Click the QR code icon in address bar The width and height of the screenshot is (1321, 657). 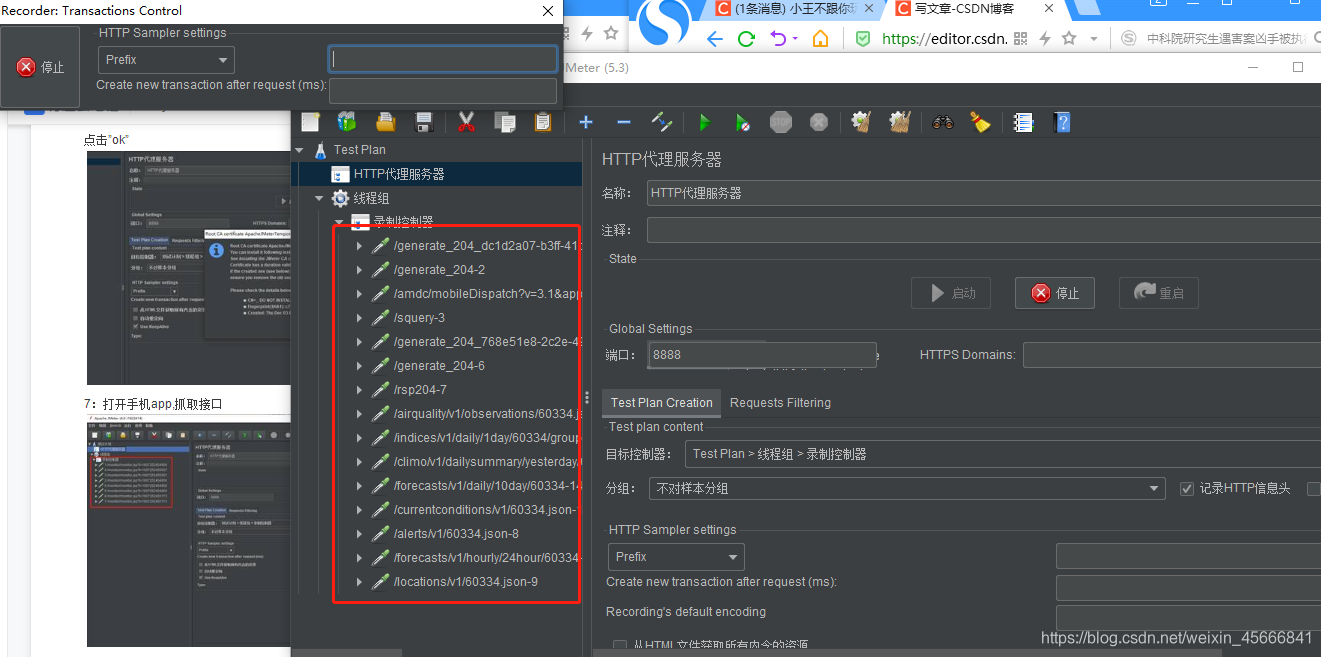click(x=1020, y=39)
